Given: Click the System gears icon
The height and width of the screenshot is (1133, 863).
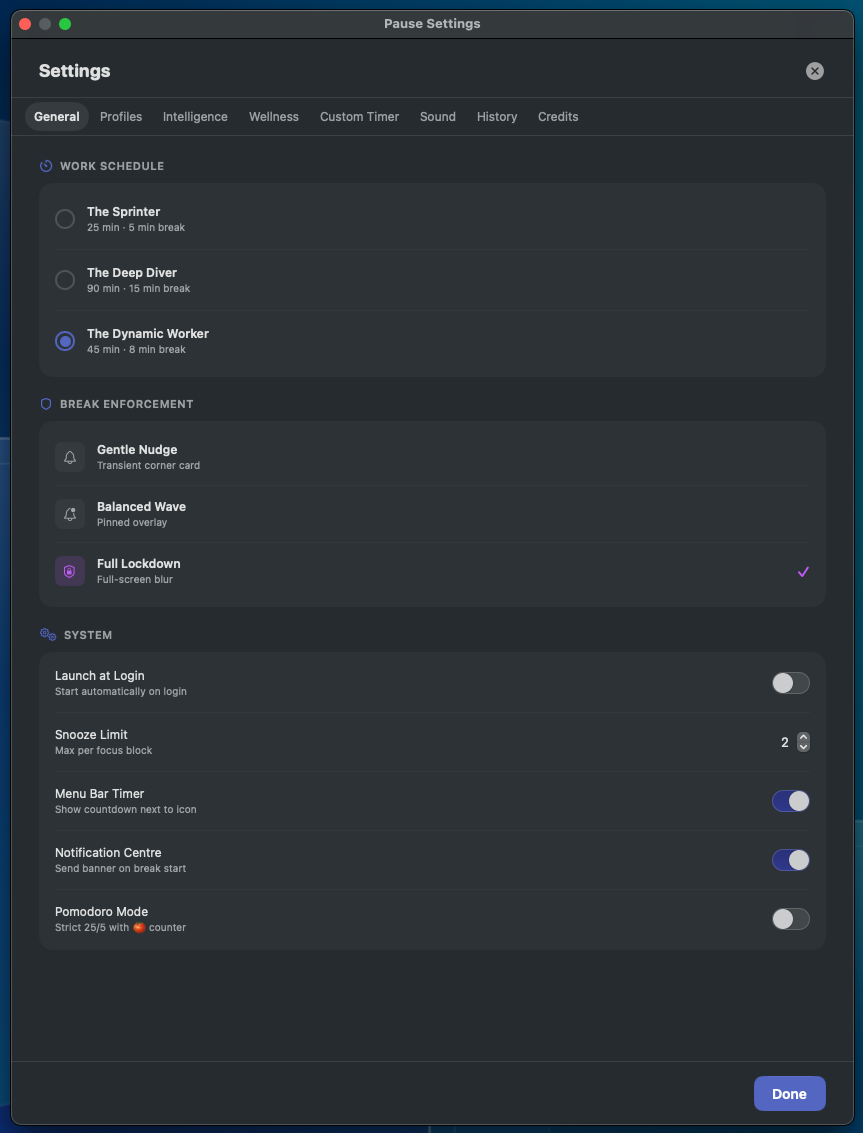Looking at the screenshot, I should click(48, 634).
